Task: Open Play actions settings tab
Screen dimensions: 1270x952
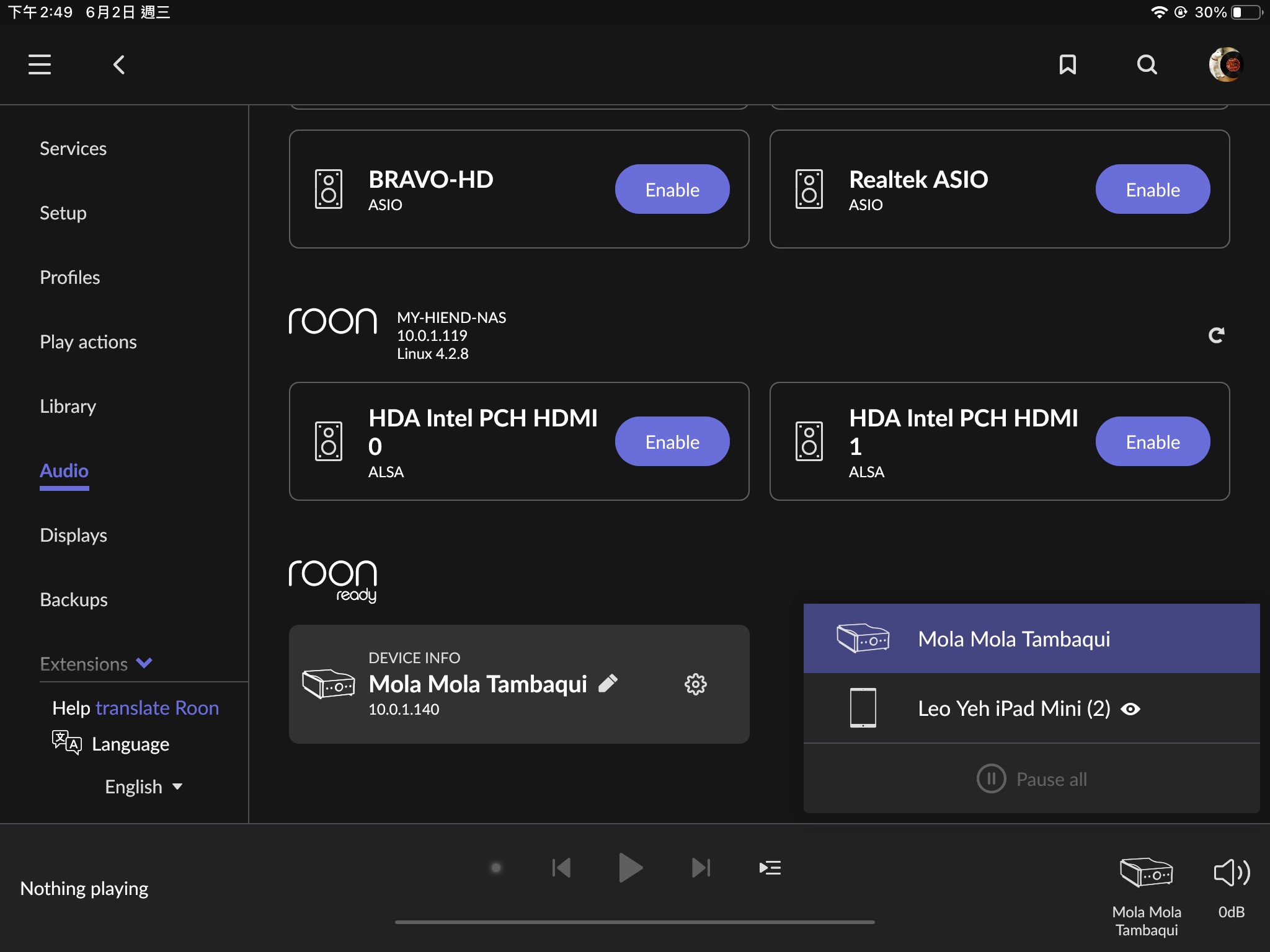Action: 89,342
